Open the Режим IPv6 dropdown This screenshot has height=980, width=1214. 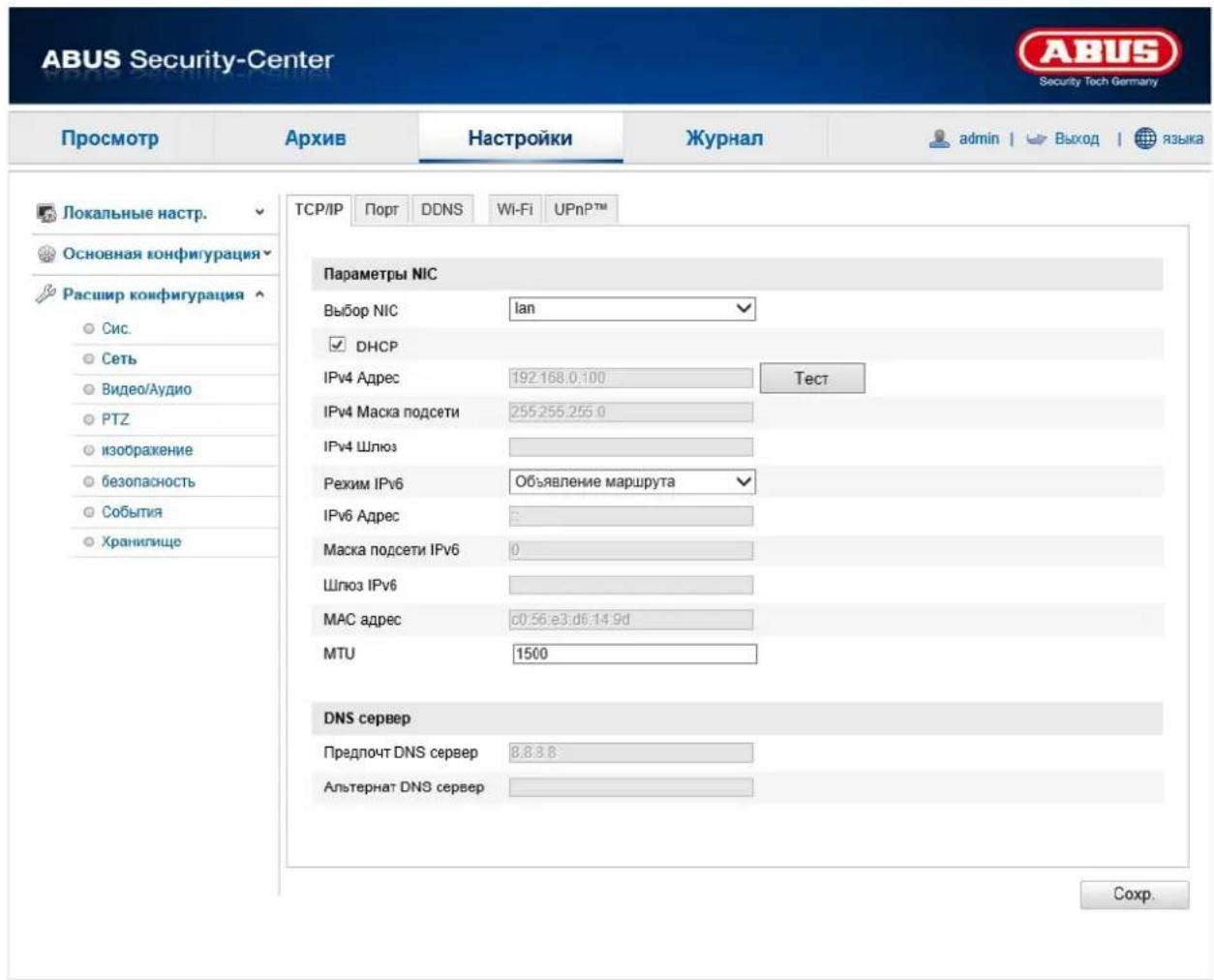click(632, 481)
